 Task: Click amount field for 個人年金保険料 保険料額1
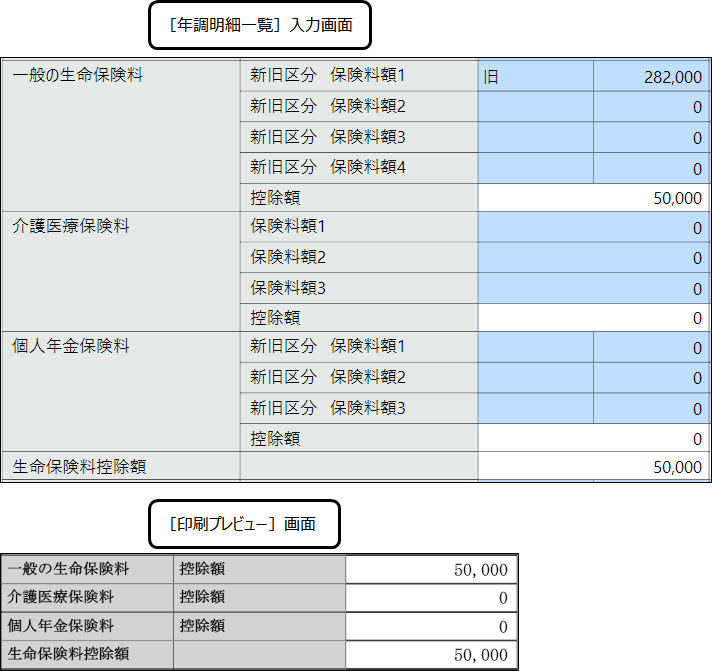point(652,347)
